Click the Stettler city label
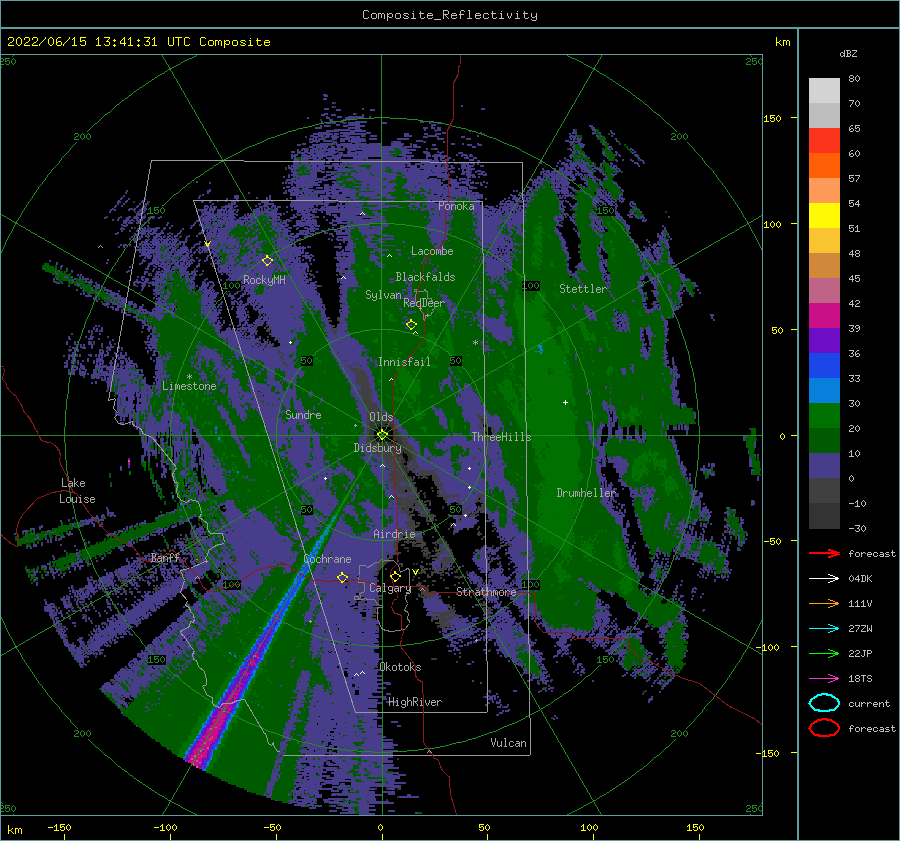 click(583, 289)
